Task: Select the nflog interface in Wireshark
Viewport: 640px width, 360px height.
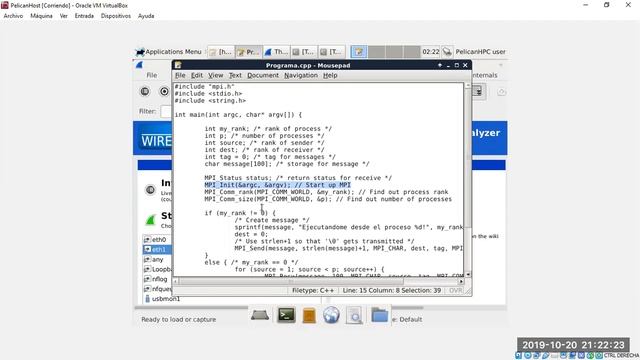Action: [157, 279]
